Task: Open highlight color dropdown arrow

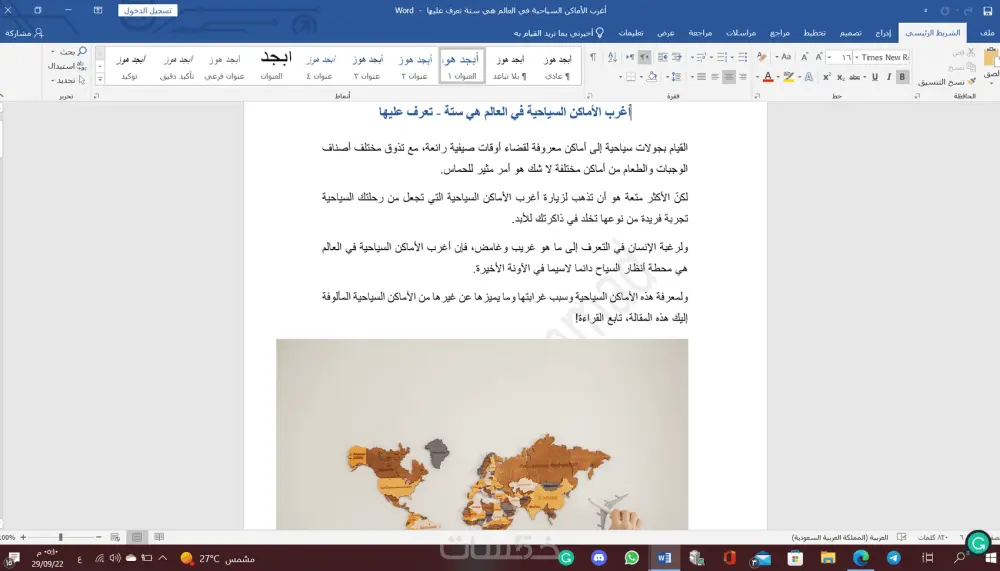Action: (779, 77)
